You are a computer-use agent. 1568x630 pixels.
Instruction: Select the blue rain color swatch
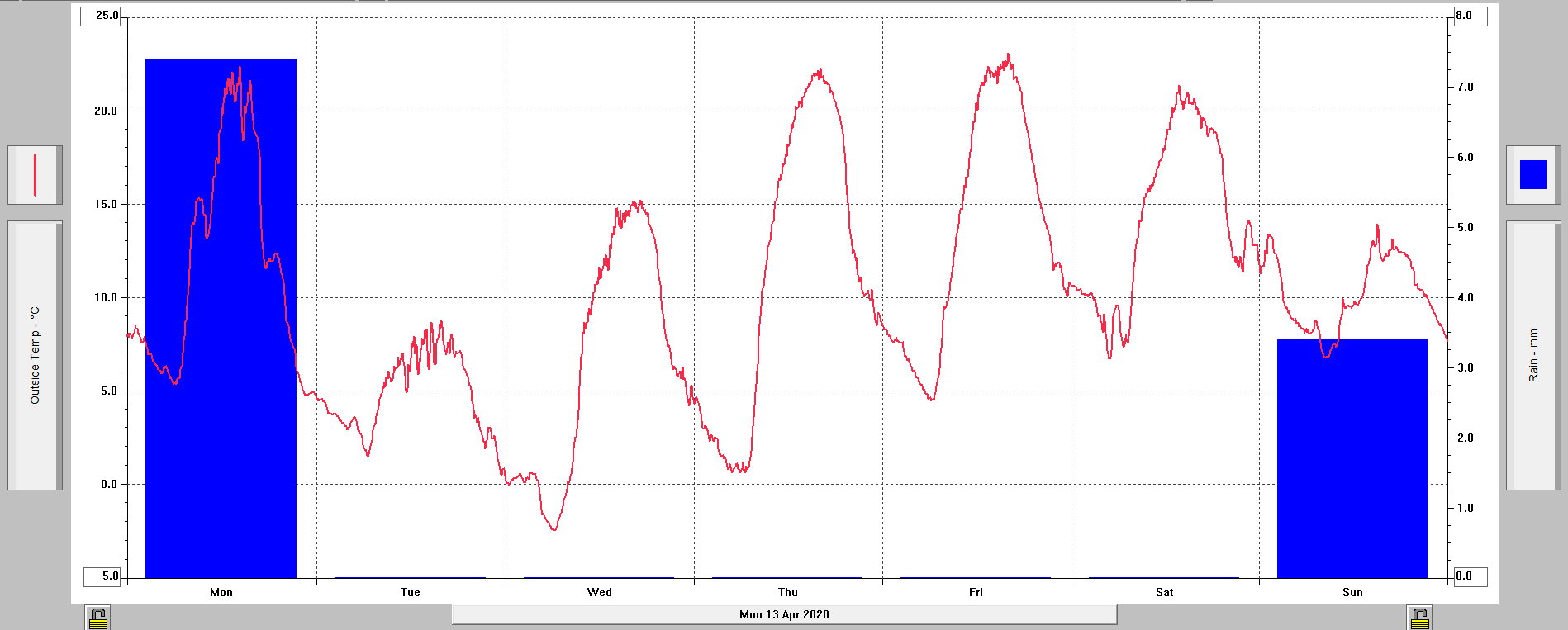pos(1533,175)
